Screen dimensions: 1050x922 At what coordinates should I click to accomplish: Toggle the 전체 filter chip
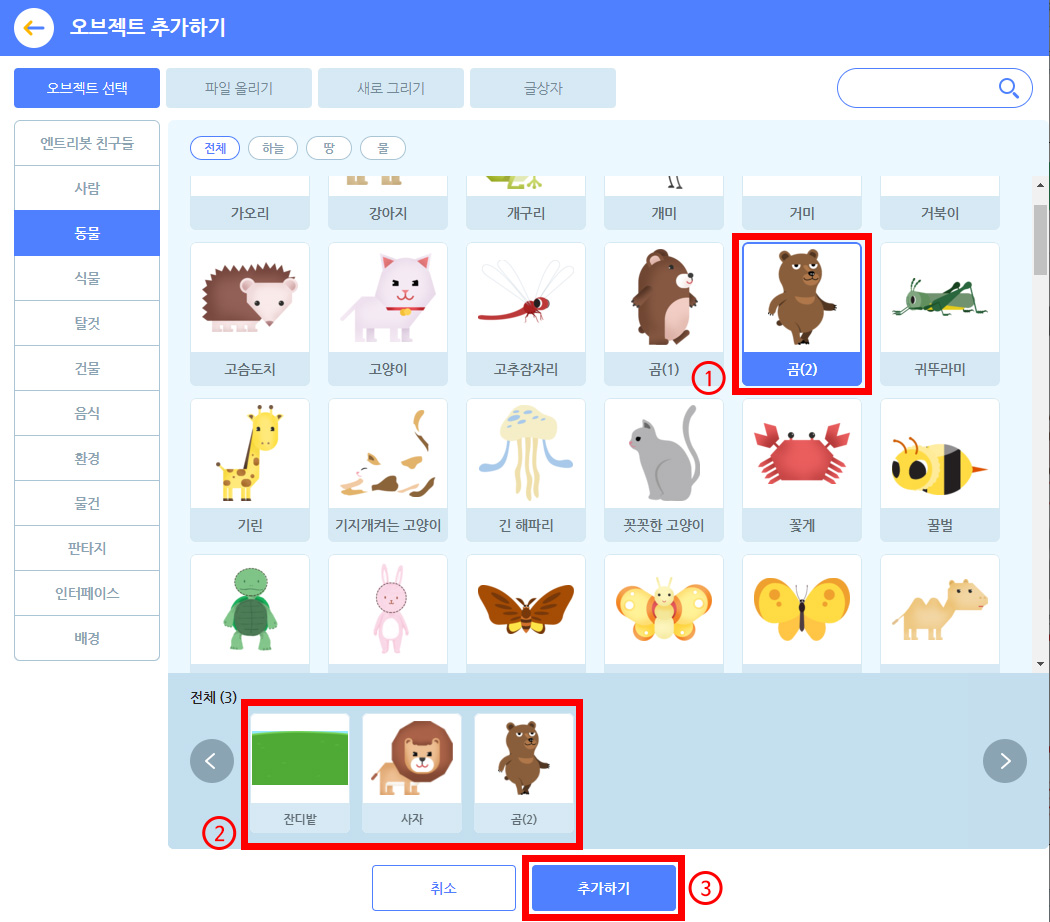[215, 148]
